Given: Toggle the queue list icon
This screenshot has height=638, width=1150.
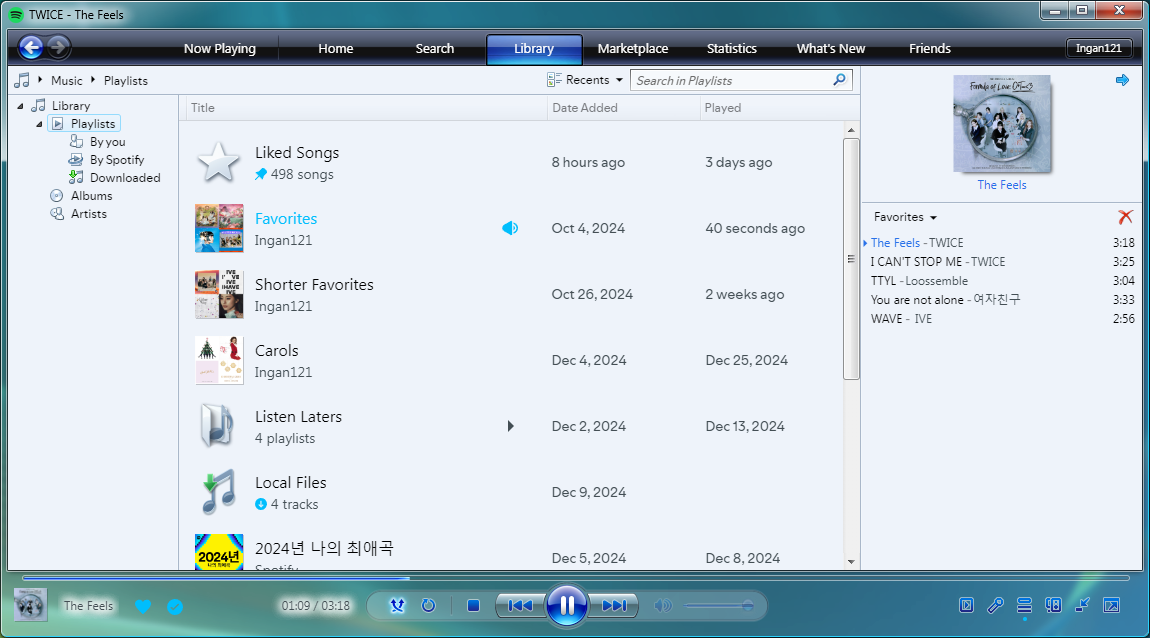Looking at the screenshot, I should tap(1025, 605).
